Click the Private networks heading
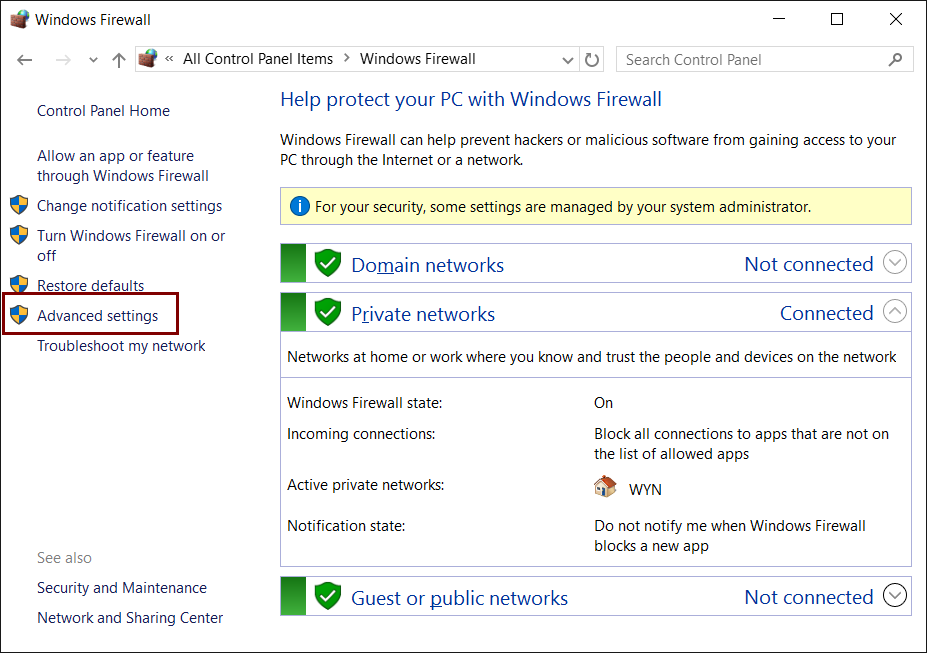The image size is (927, 653). pyautogui.click(x=423, y=314)
